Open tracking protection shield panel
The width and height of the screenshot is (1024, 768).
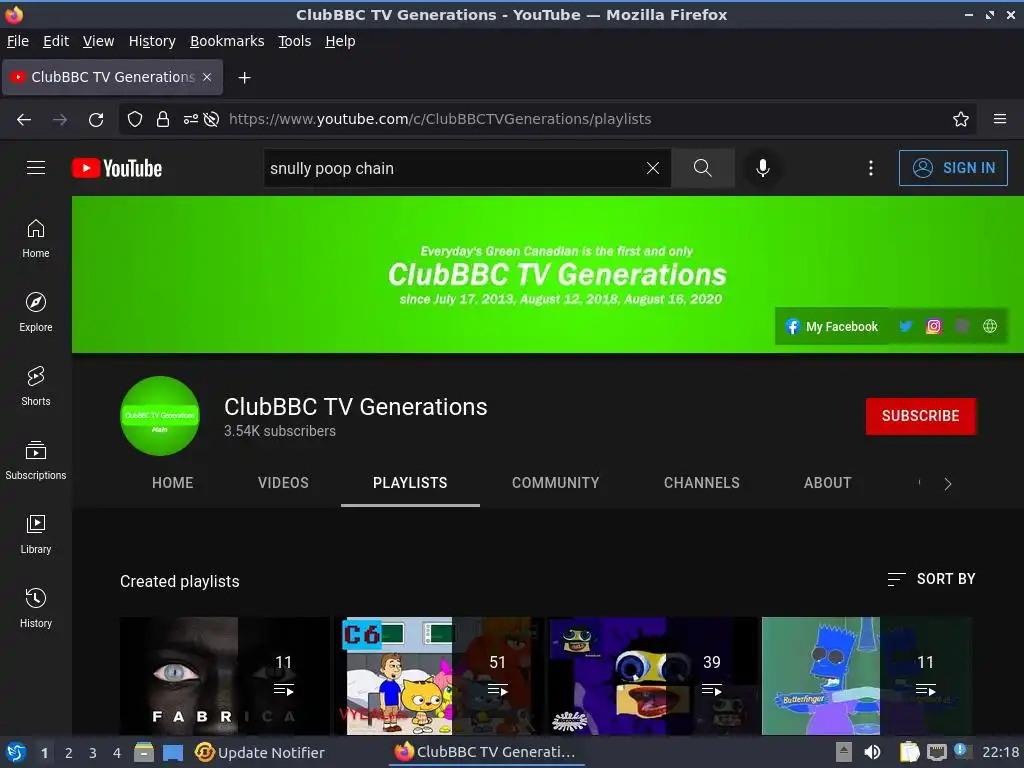point(135,120)
